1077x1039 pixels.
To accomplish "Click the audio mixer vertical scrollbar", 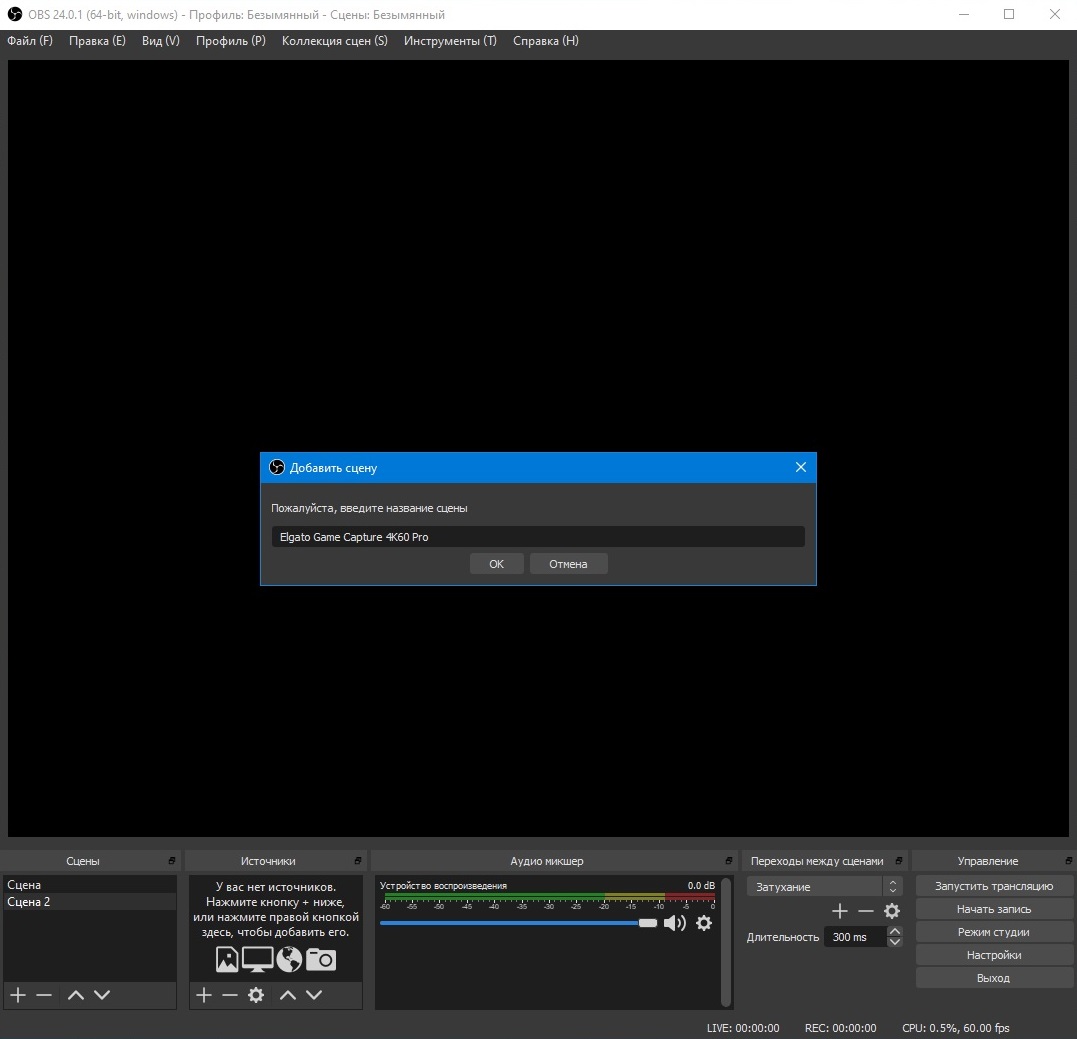I will 726,942.
